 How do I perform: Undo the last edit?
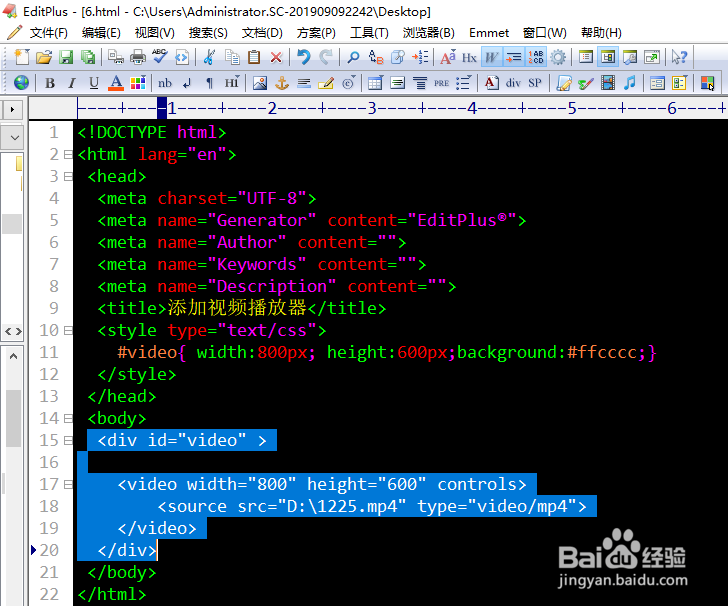click(x=304, y=57)
